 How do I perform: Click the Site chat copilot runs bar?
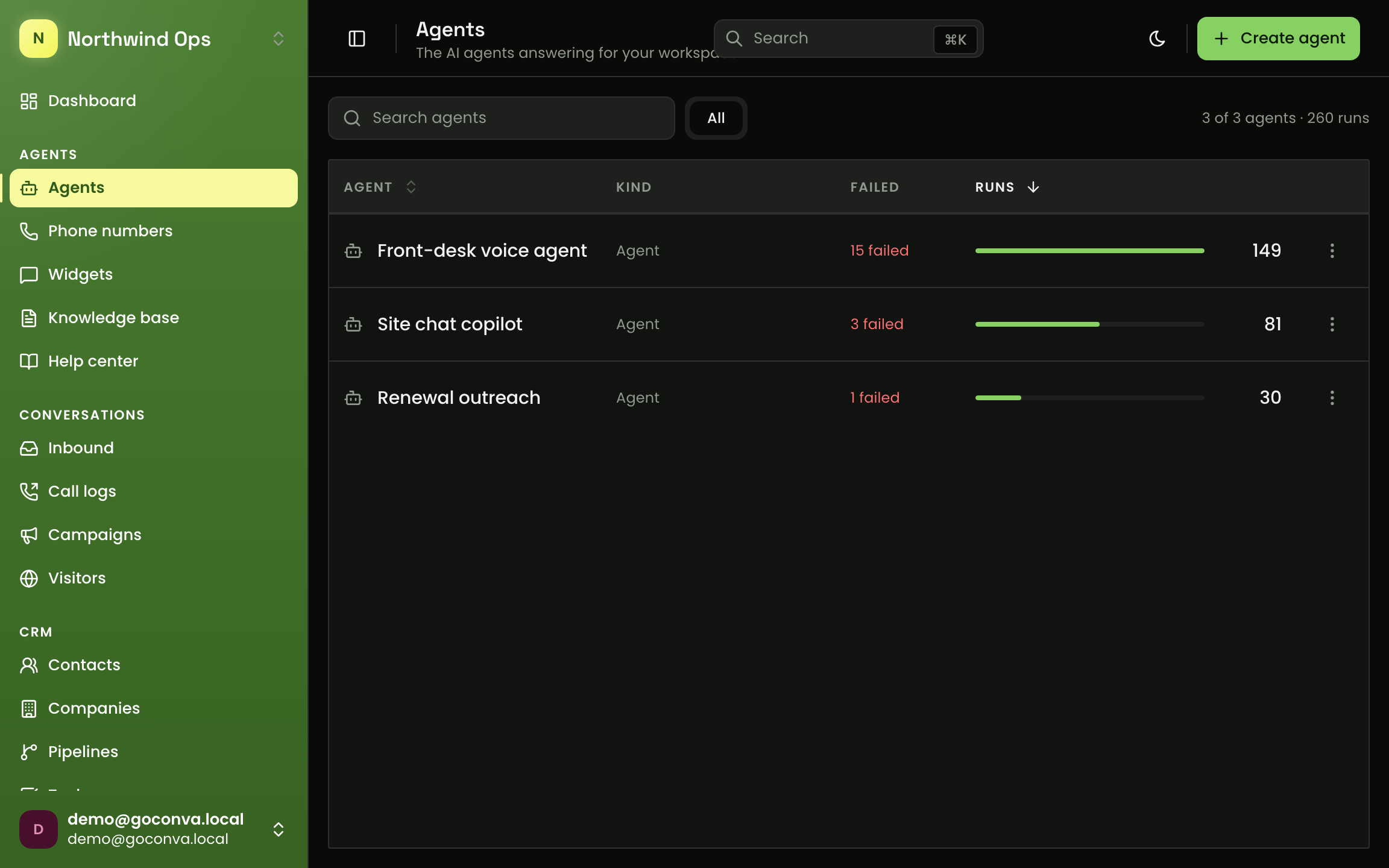[x=1089, y=324]
